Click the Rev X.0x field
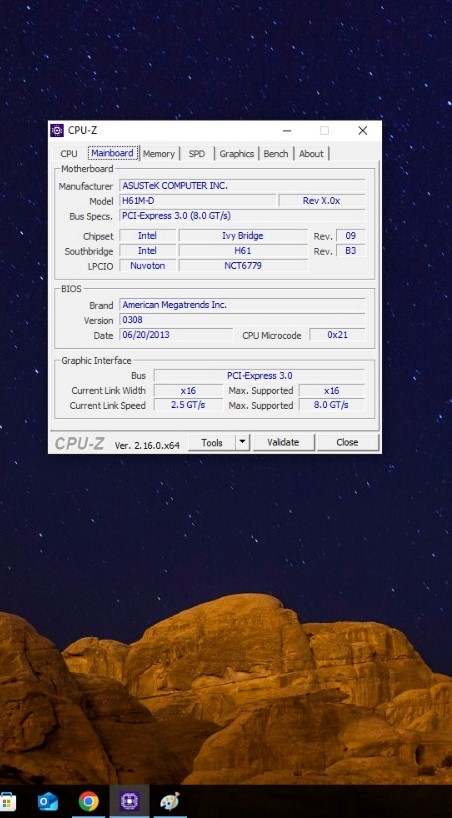 click(x=322, y=201)
